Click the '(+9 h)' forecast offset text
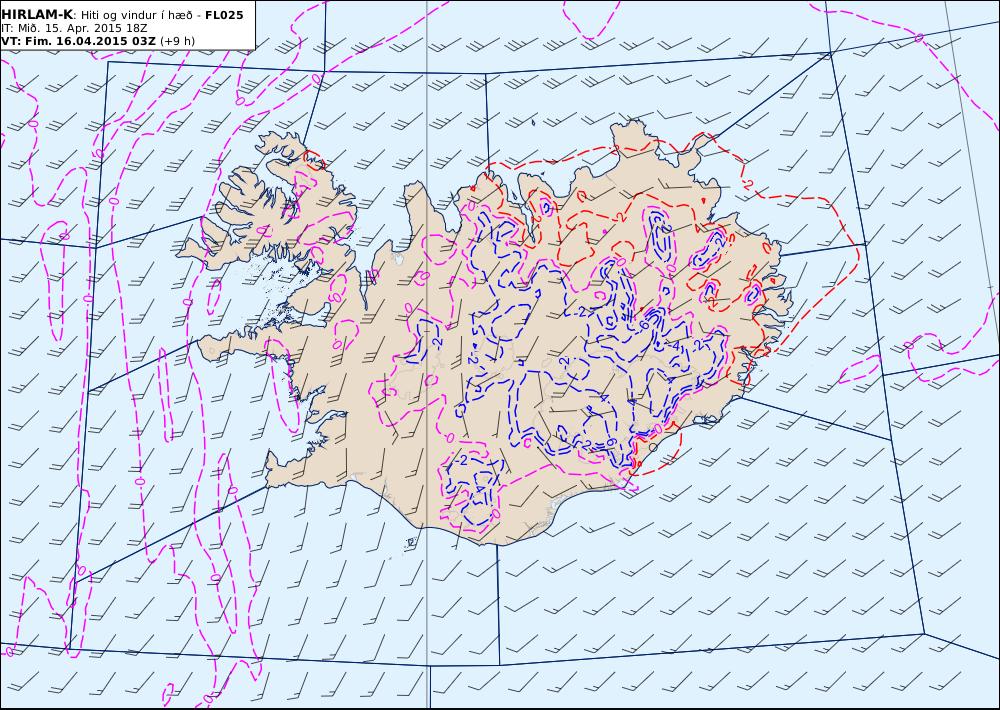1000x710 pixels. (x=177, y=41)
